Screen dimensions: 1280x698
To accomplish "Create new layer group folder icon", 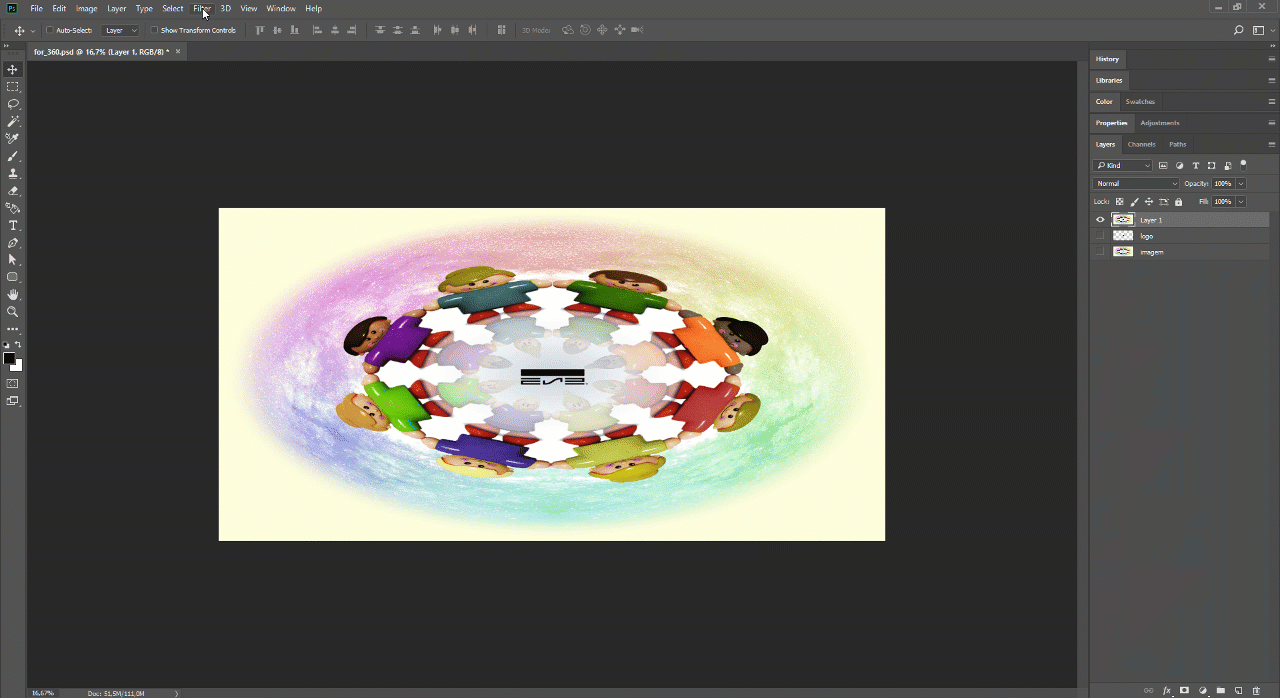I will point(1220,690).
